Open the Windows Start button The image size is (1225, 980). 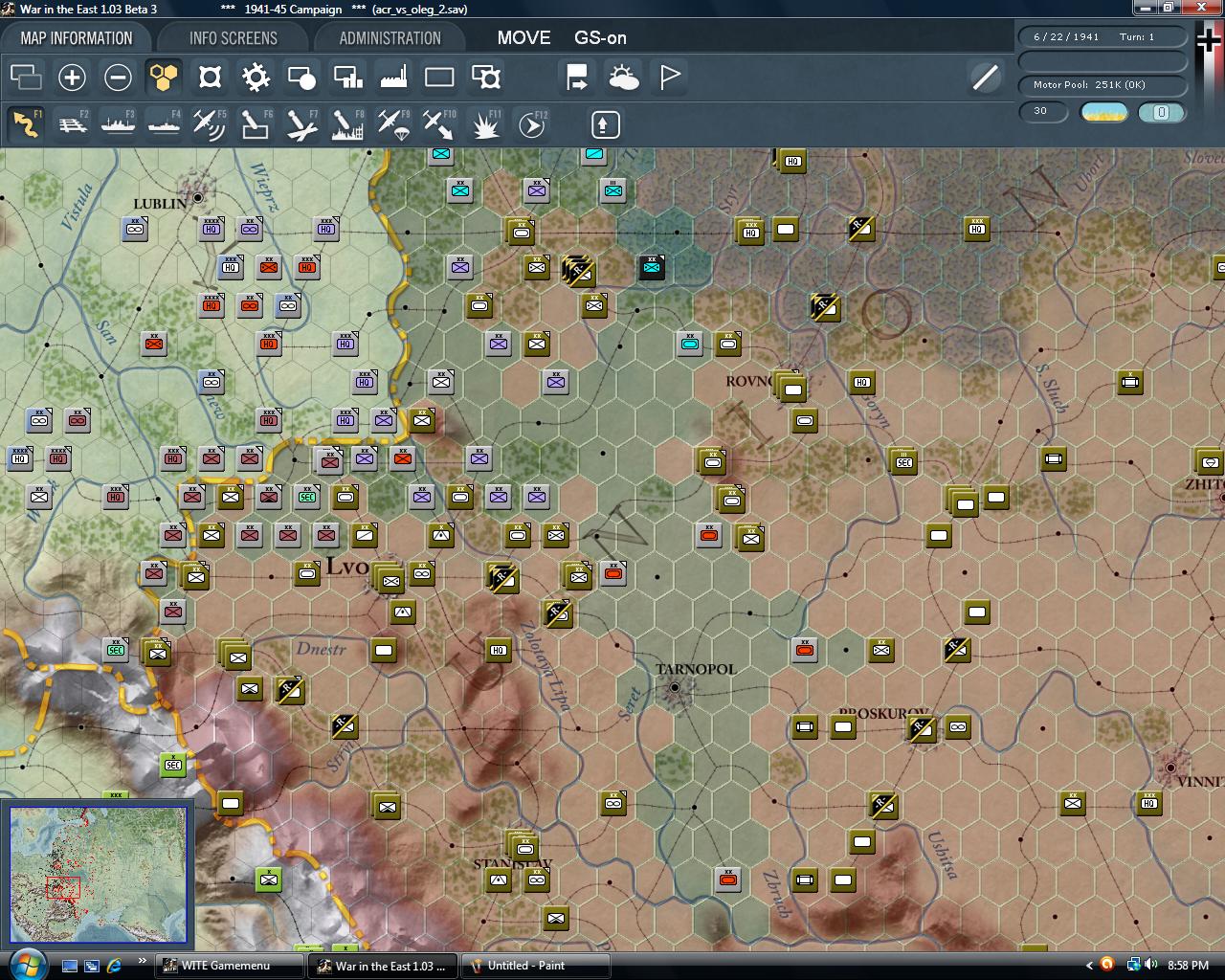(26, 963)
